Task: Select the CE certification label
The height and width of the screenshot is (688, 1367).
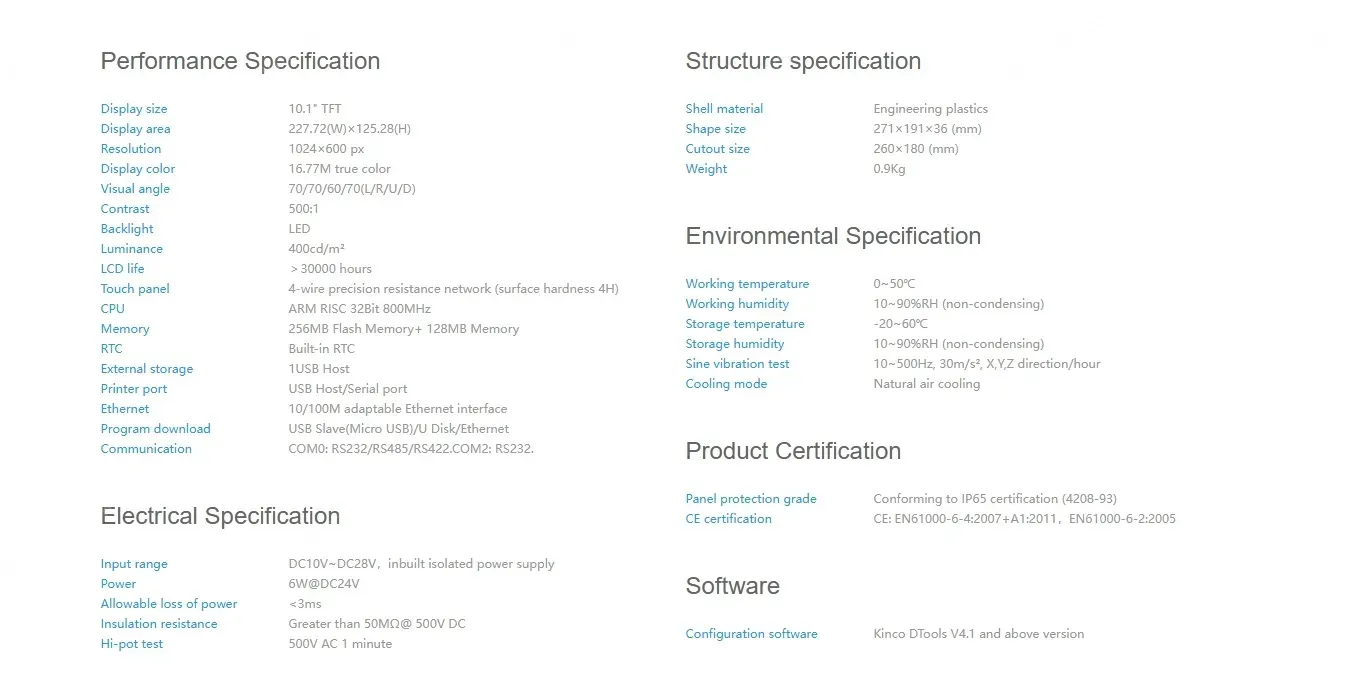Action: [728, 519]
